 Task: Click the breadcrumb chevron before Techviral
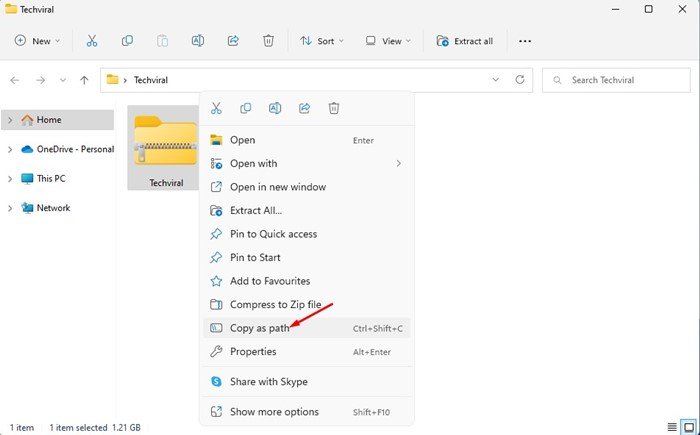click(125, 80)
